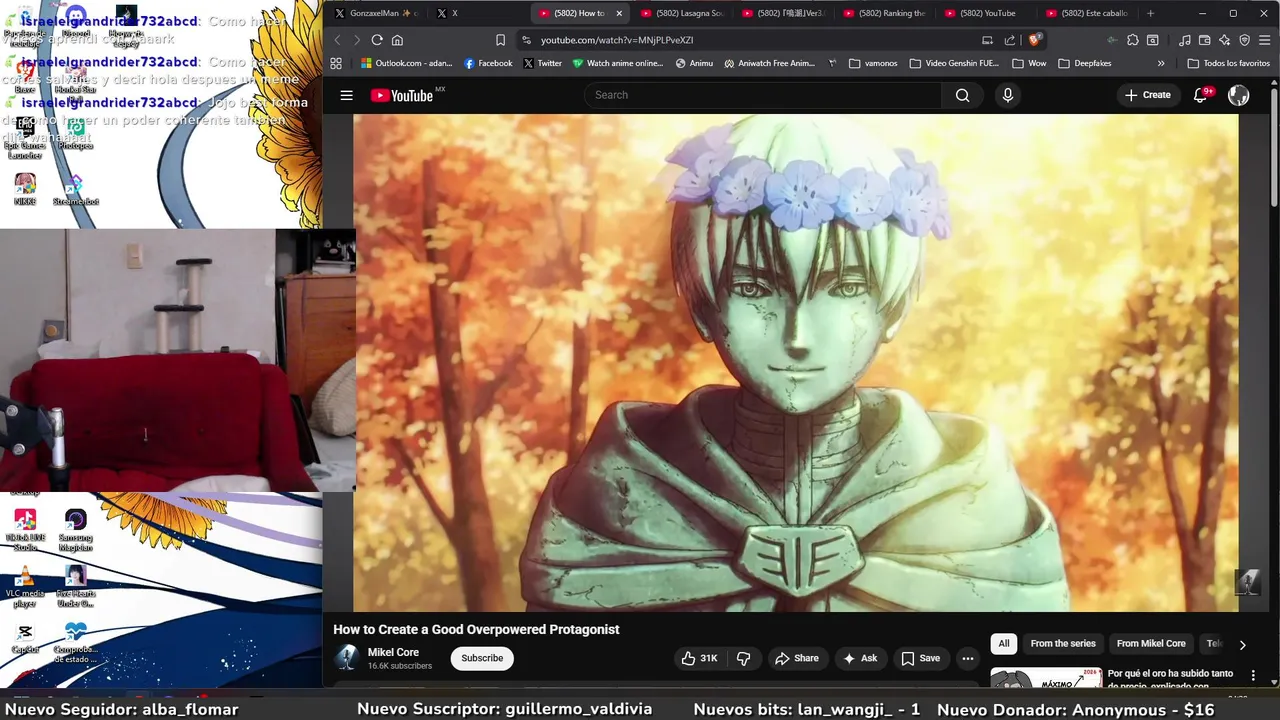Image resolution: width=1280 pixels, height=720 pixels.
Task: Show hidden bookmarks with the double chevron
Action: (x=1161, y=63)
